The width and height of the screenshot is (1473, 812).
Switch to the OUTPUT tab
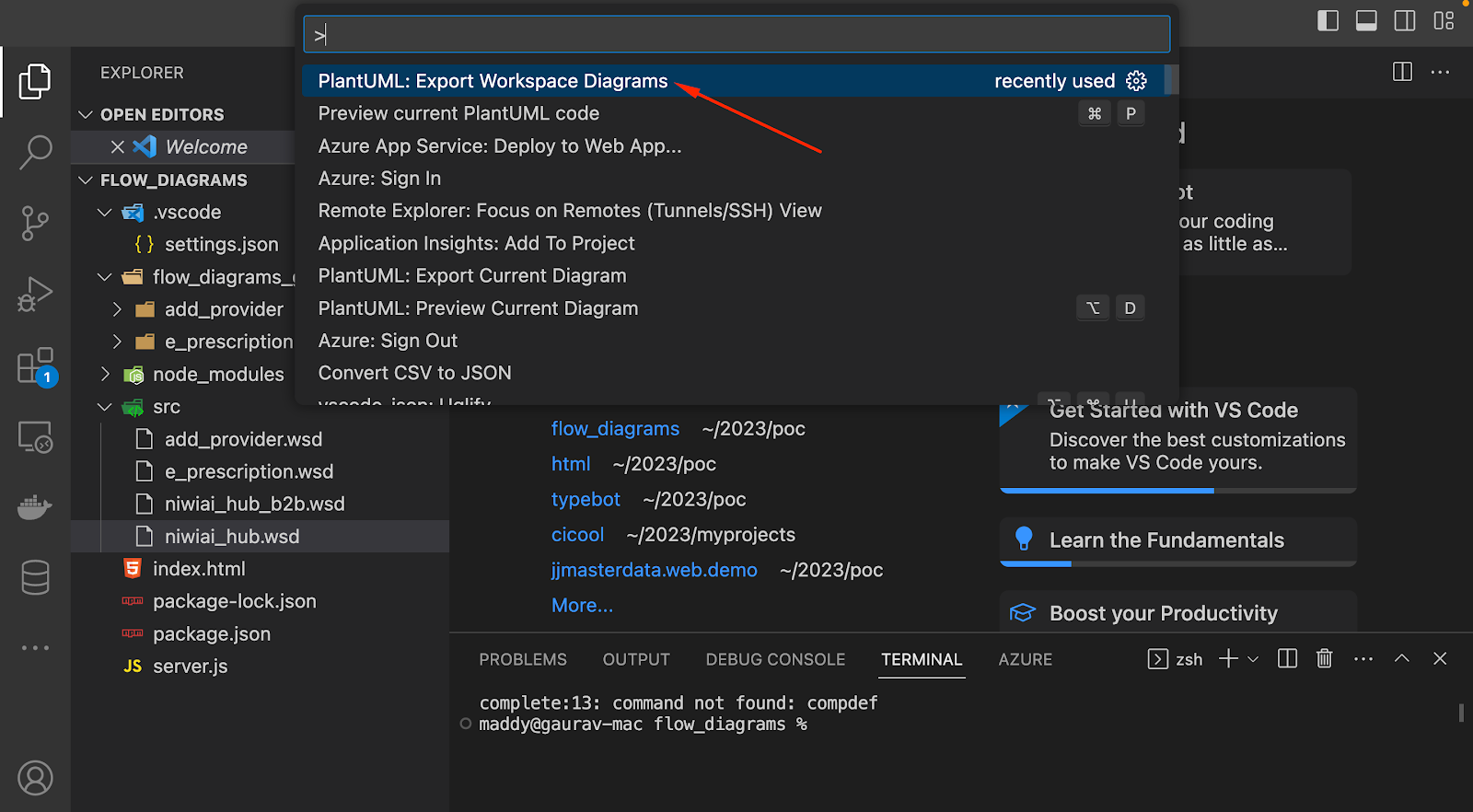[x=636, y=659]
